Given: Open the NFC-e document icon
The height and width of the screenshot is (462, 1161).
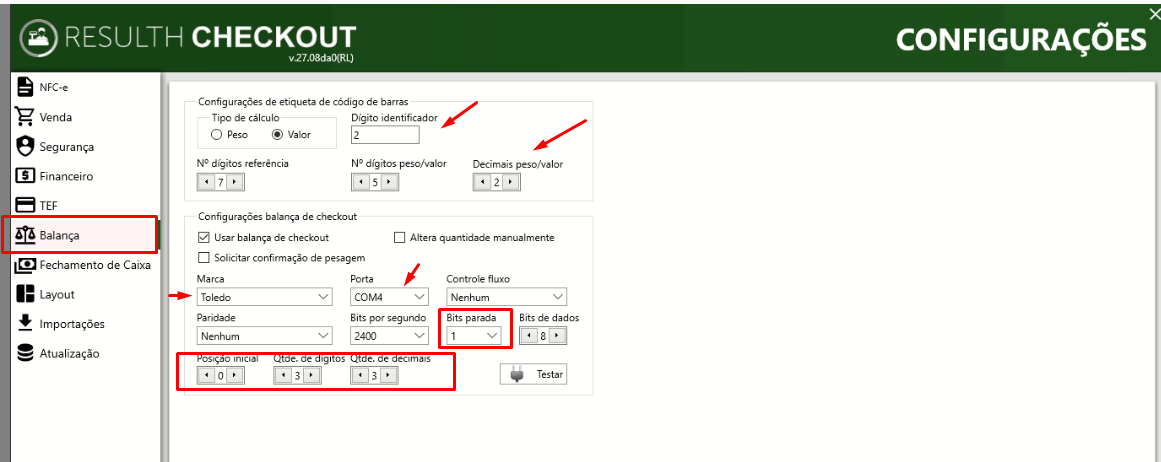Looking at the screenshot, I should point(26,87).
